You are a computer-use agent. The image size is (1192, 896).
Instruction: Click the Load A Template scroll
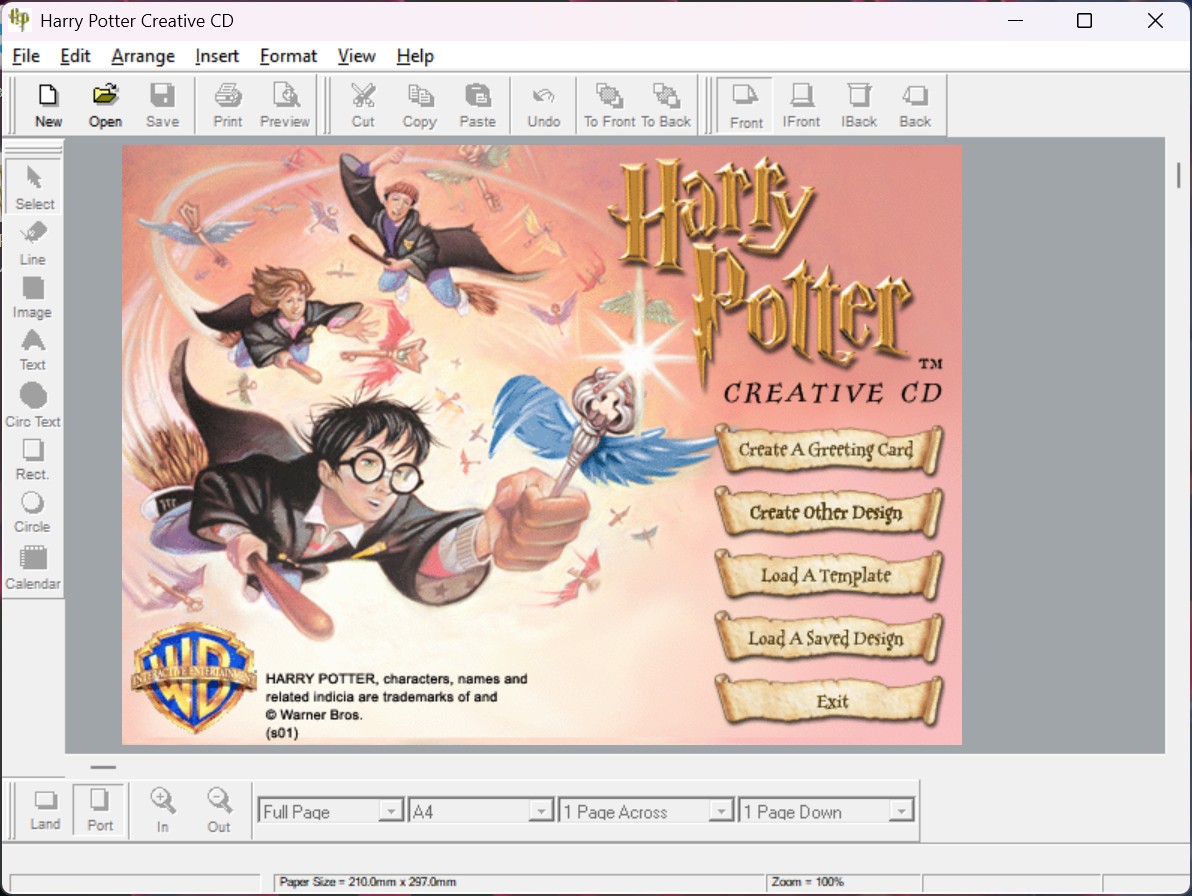coord(826,576)
